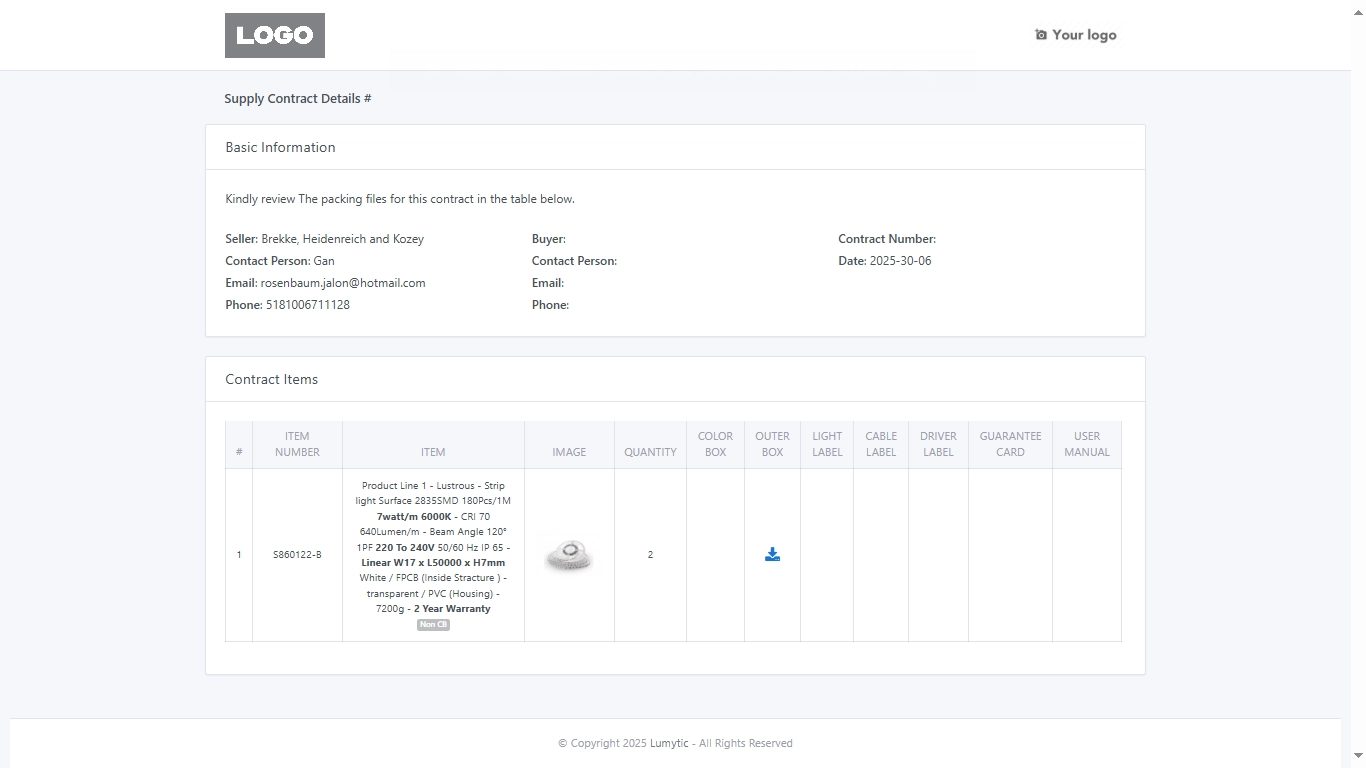Screen dimensions: 1366x768
Task: Download the outer box file
Action: (x=772, y=555)
